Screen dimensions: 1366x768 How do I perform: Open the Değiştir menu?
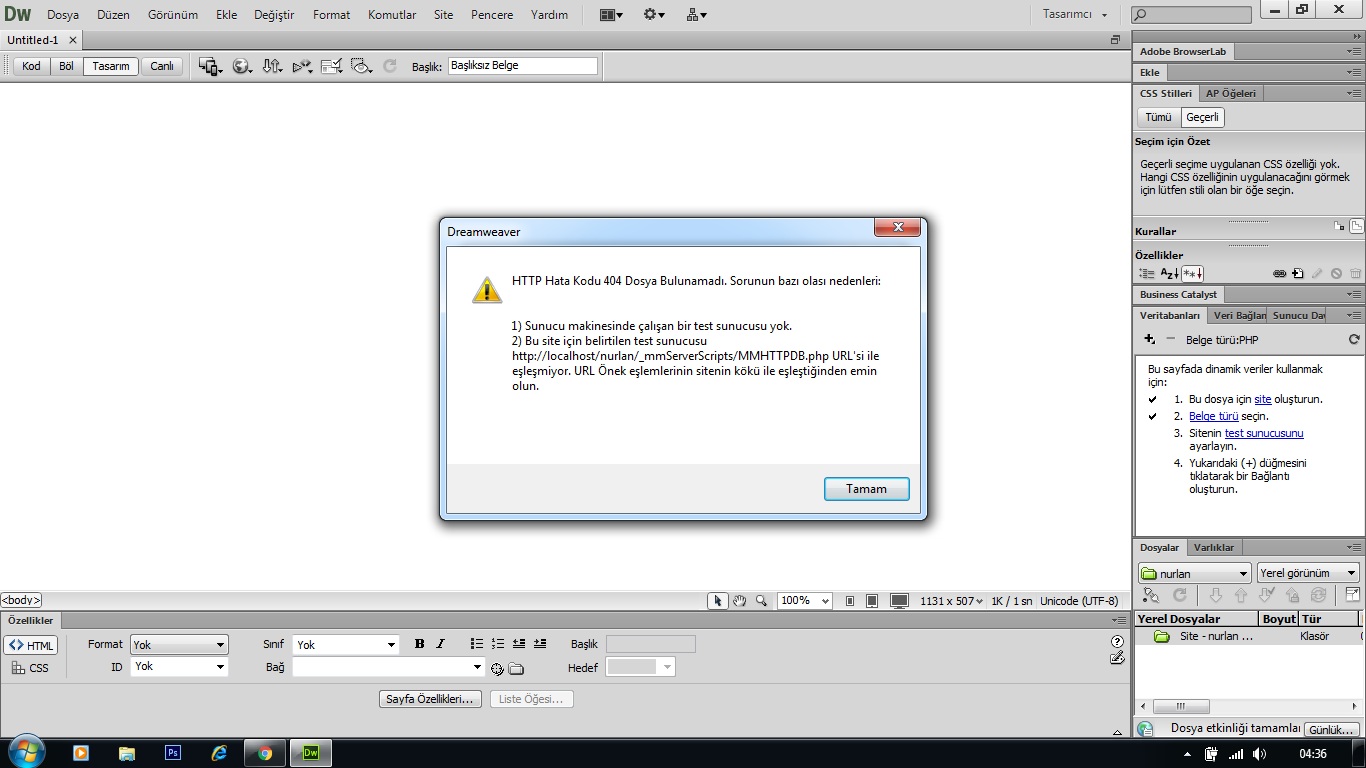275,15
